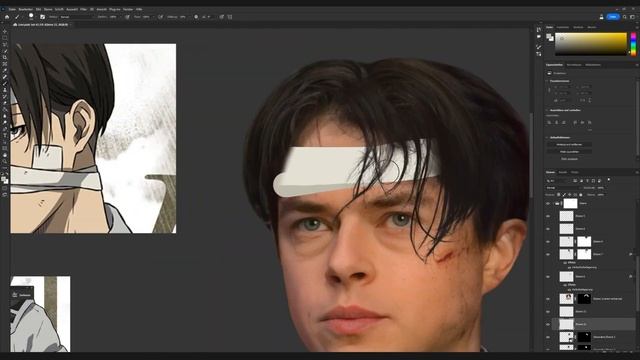
Task: Open the layer filter kind dropdown
Action: point(557,180)
